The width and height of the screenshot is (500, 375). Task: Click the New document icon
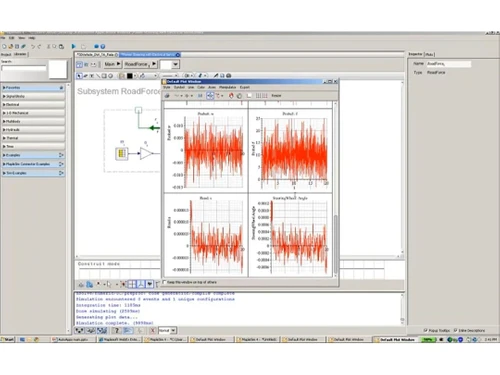(x=4, y=46)
